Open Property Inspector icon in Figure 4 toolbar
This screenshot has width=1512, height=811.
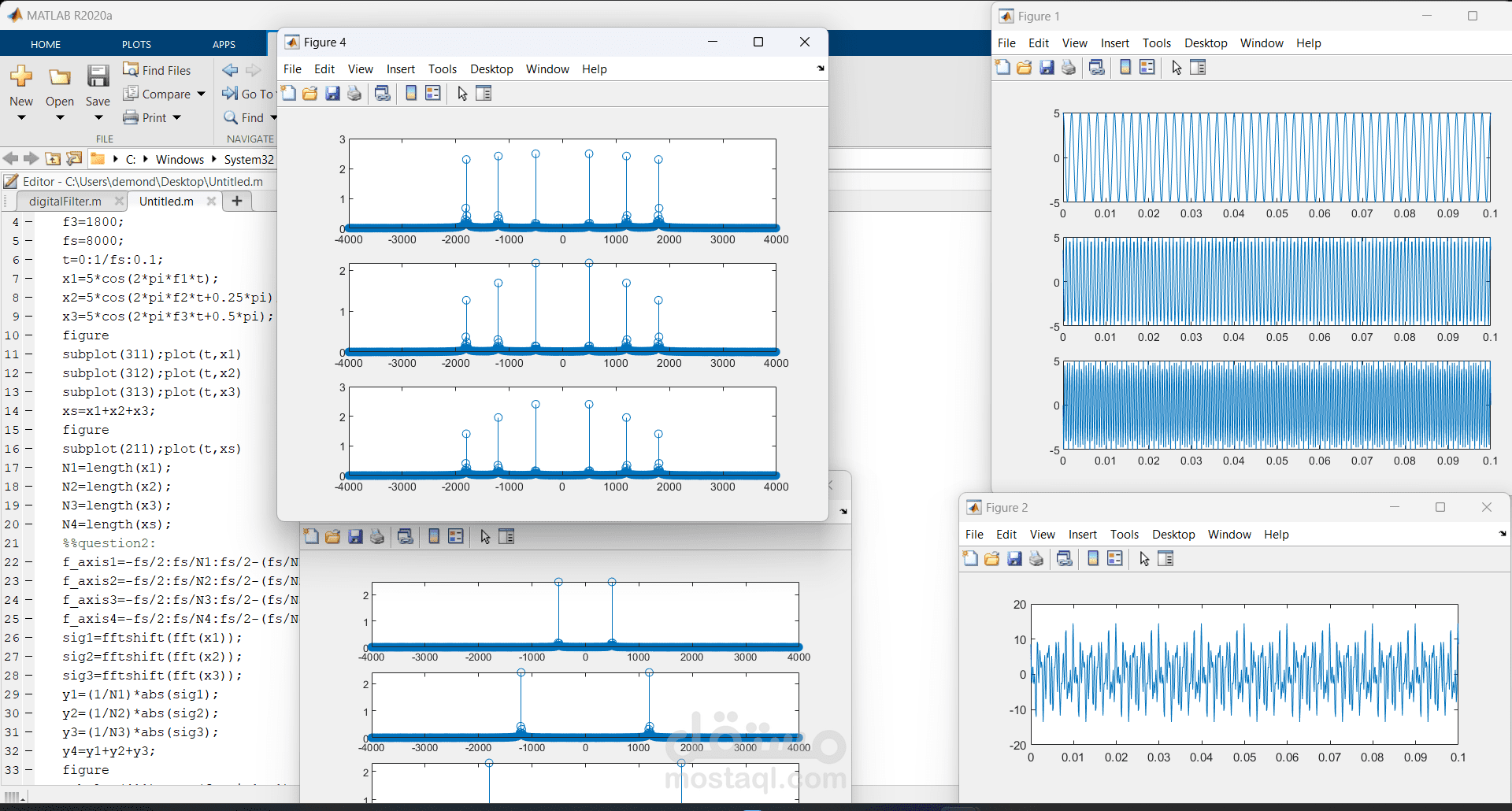click(x=484, y=94)
